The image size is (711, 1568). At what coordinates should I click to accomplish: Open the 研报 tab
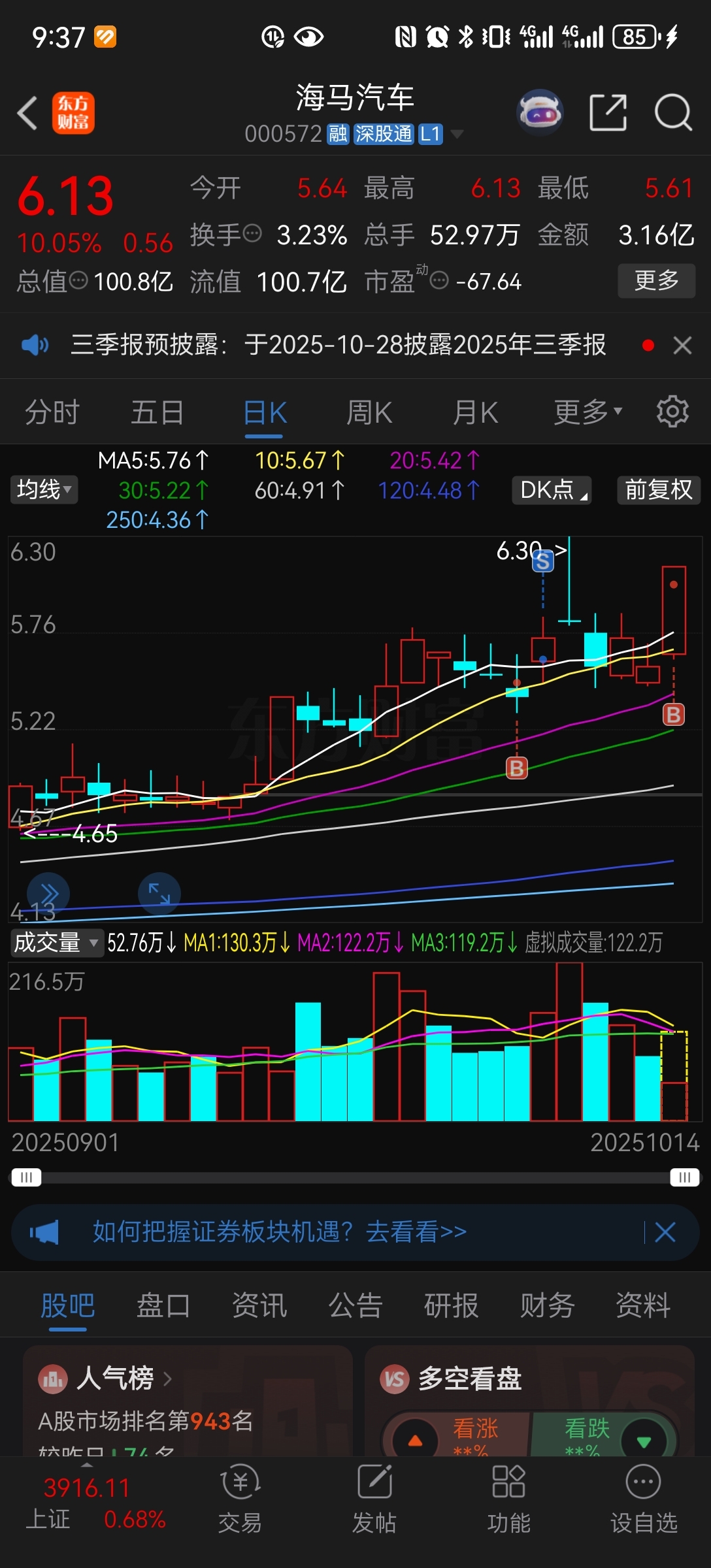(452, 1306)
